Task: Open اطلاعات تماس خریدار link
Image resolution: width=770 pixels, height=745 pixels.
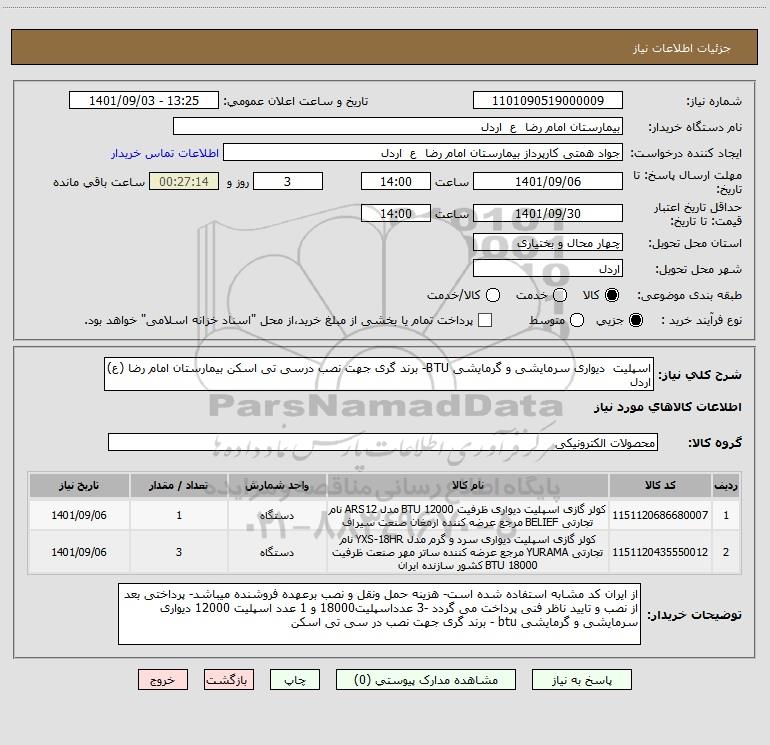Action: 165,153
